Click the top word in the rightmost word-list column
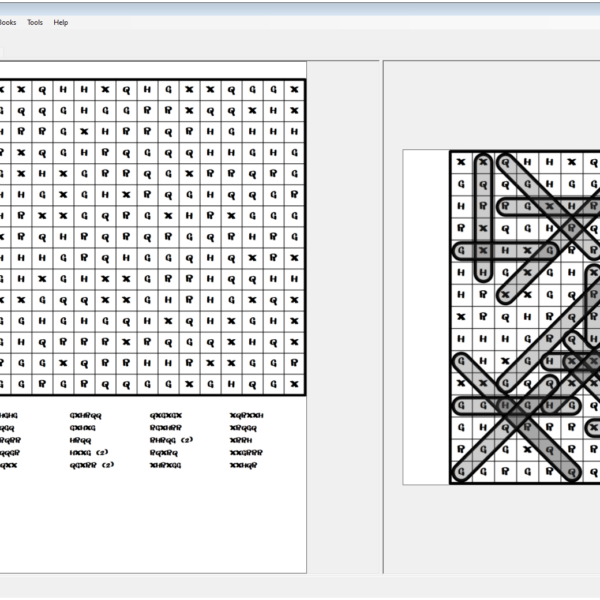This screenshot has width=600, height=600. 246,414
